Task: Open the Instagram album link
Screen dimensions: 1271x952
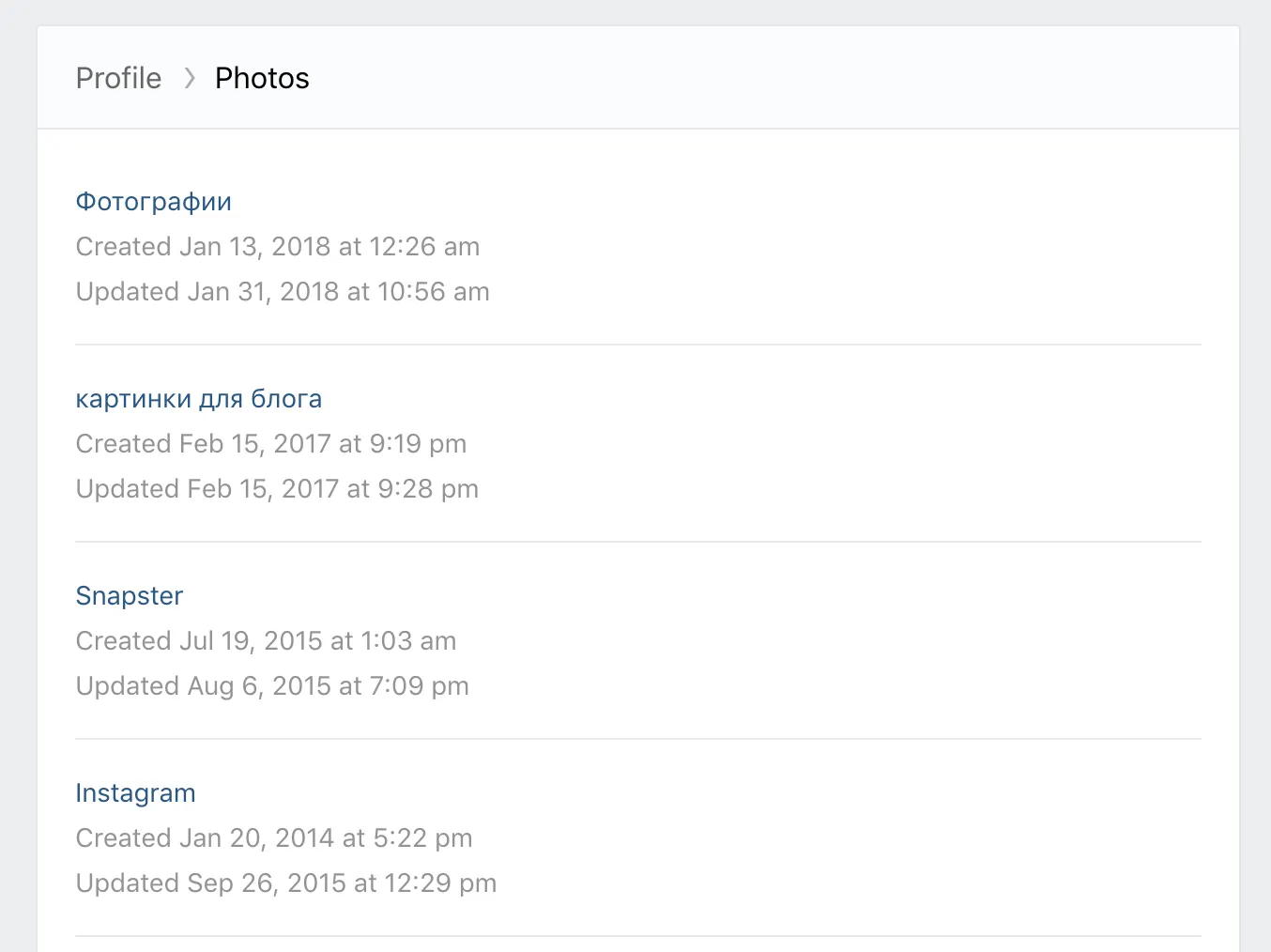Action: tap(135, 793)
